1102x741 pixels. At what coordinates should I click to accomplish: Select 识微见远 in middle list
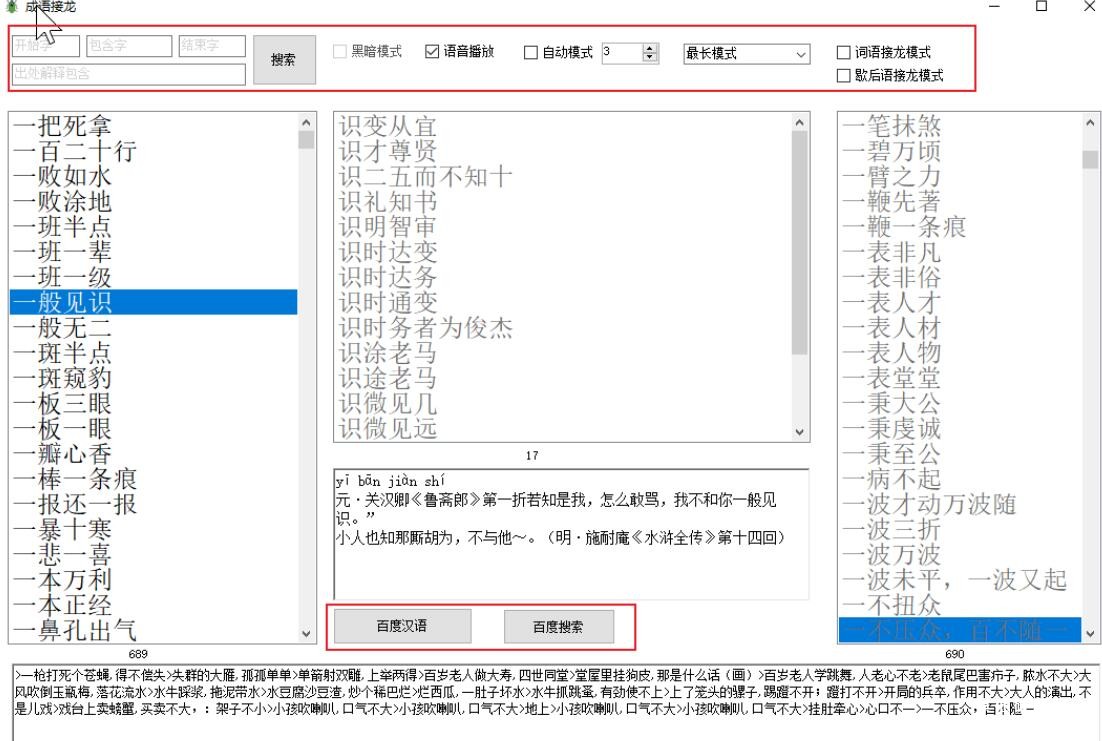[x=562, y=428]
